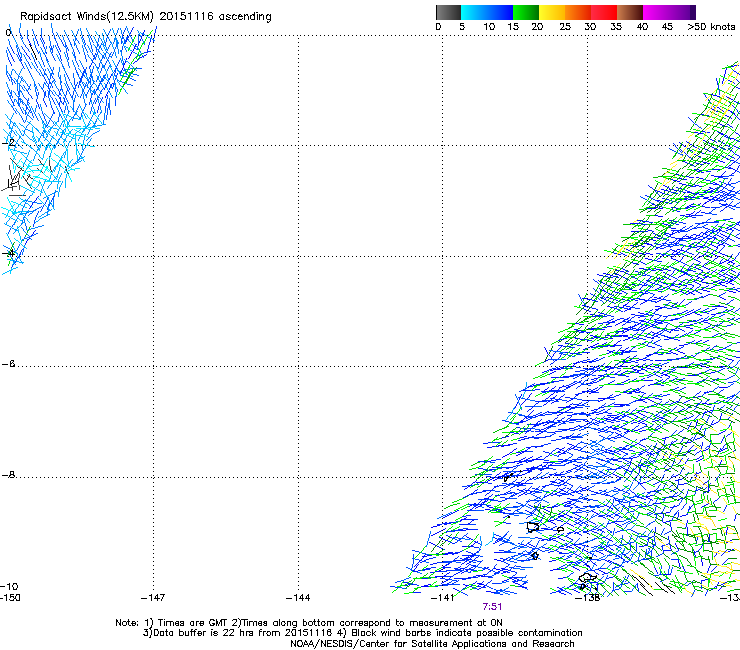Click the date '20151116 ascending' in title
The image size is (740, 650).
(x=215, y=17)
